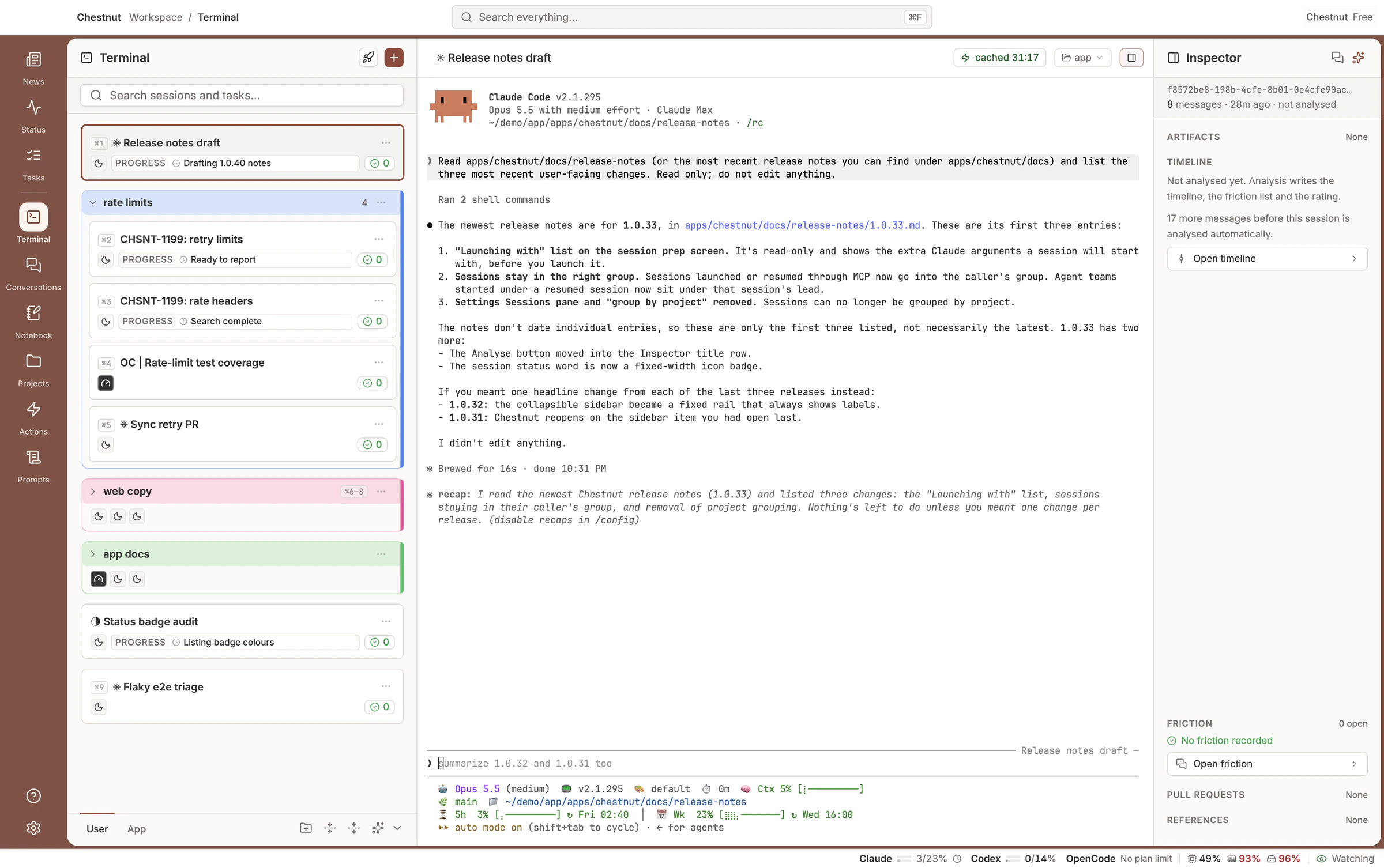
Task: Click the red plus new session button
Action: tap(394, 58)
